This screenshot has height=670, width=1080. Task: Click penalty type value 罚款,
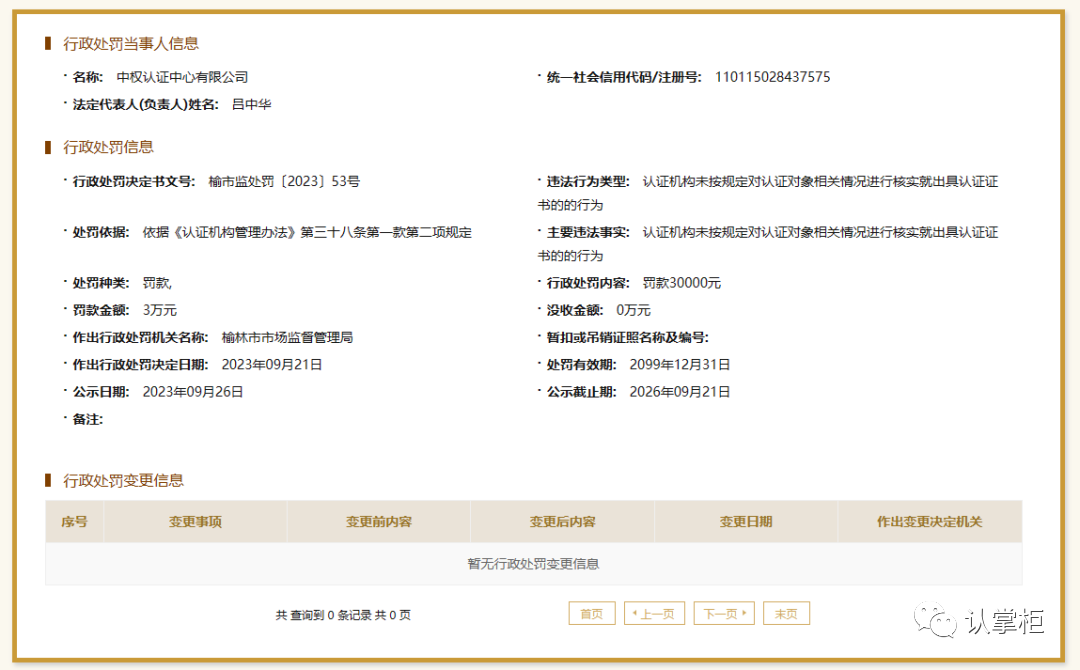pyautogui.click(x=157, y=283)
